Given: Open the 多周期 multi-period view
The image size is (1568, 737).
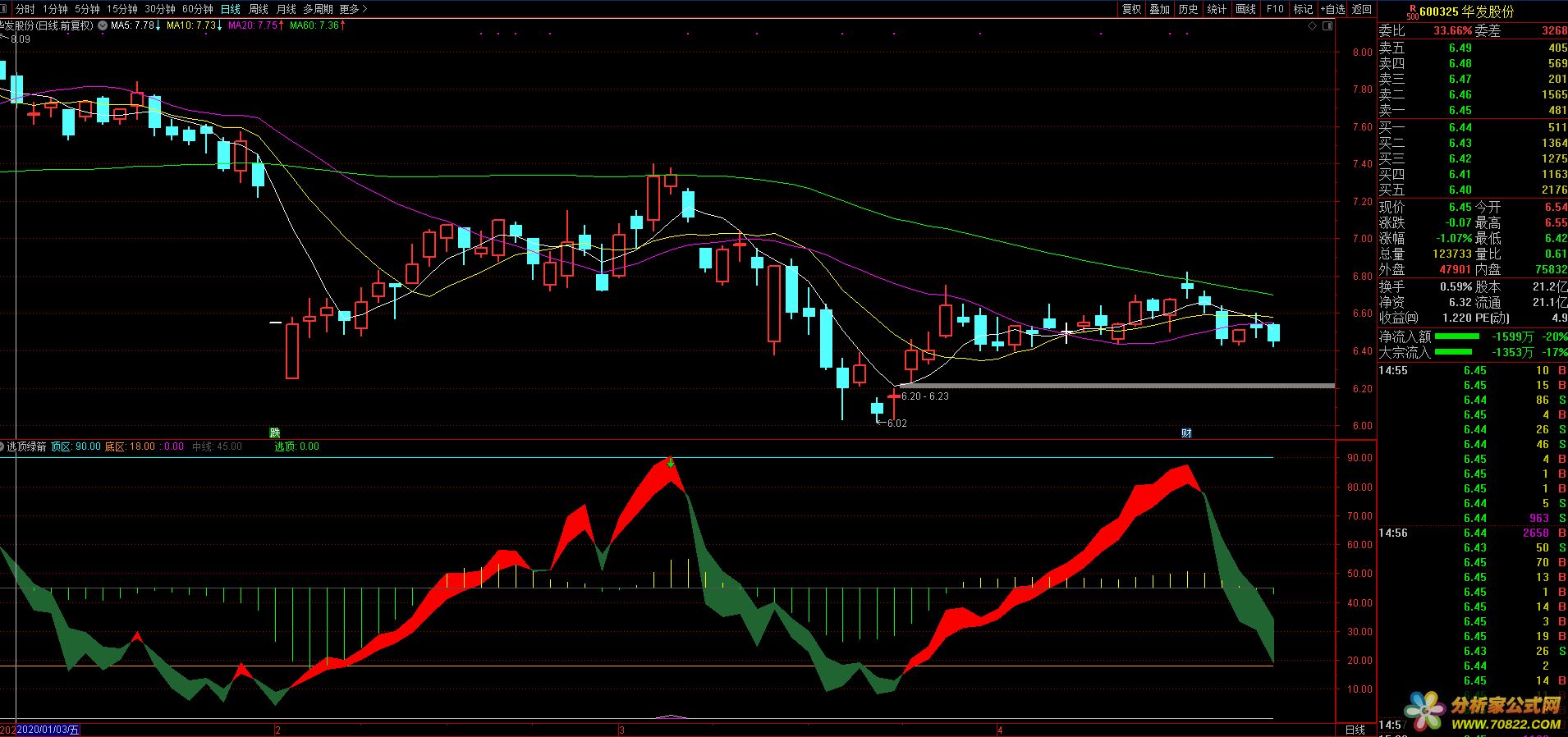Looking at the screenshot, I should pos(318,9).
